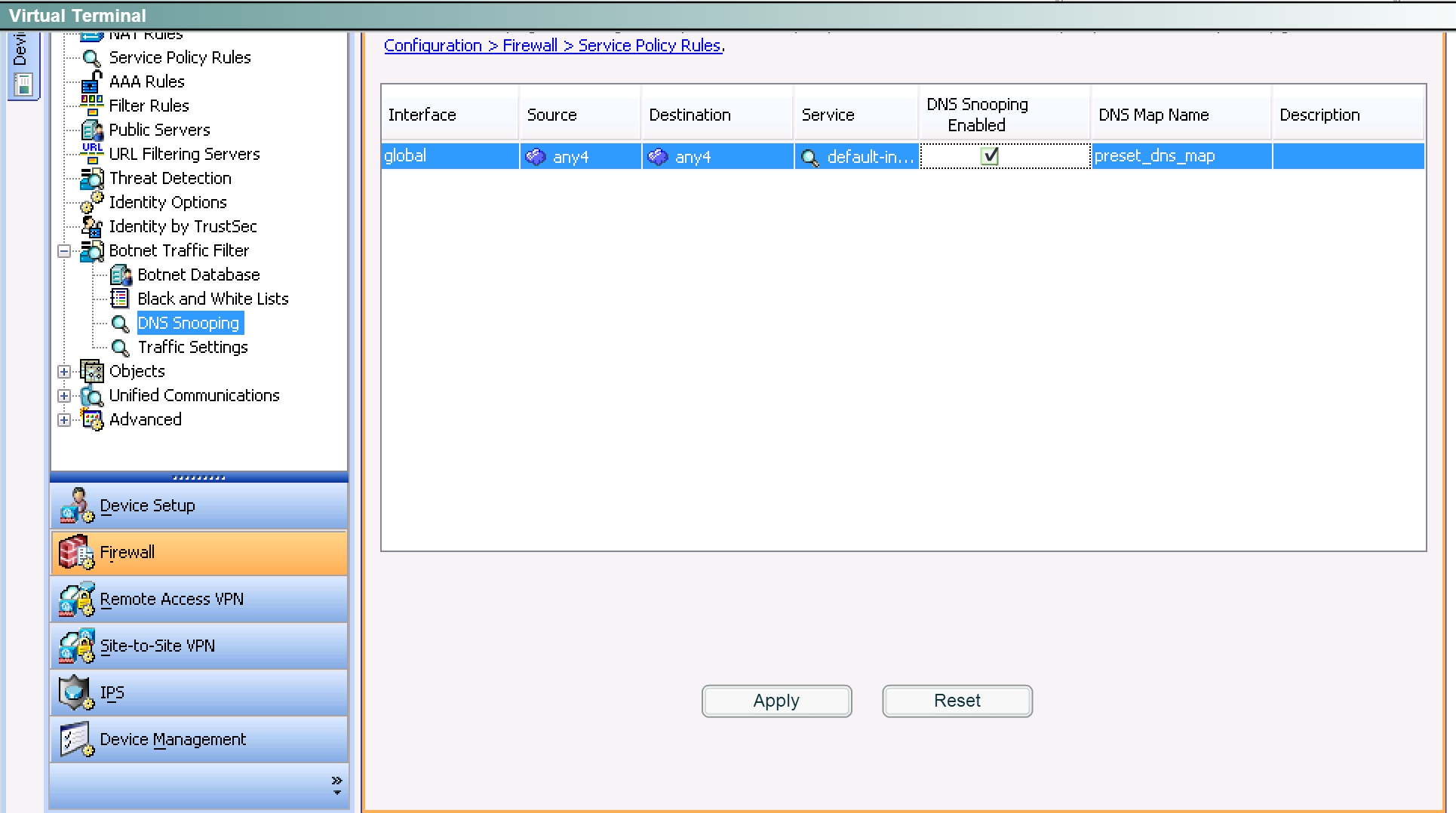1456x813 pixels.
Task: Select Traffic Settings in the tree
Action: pos(192,347)
